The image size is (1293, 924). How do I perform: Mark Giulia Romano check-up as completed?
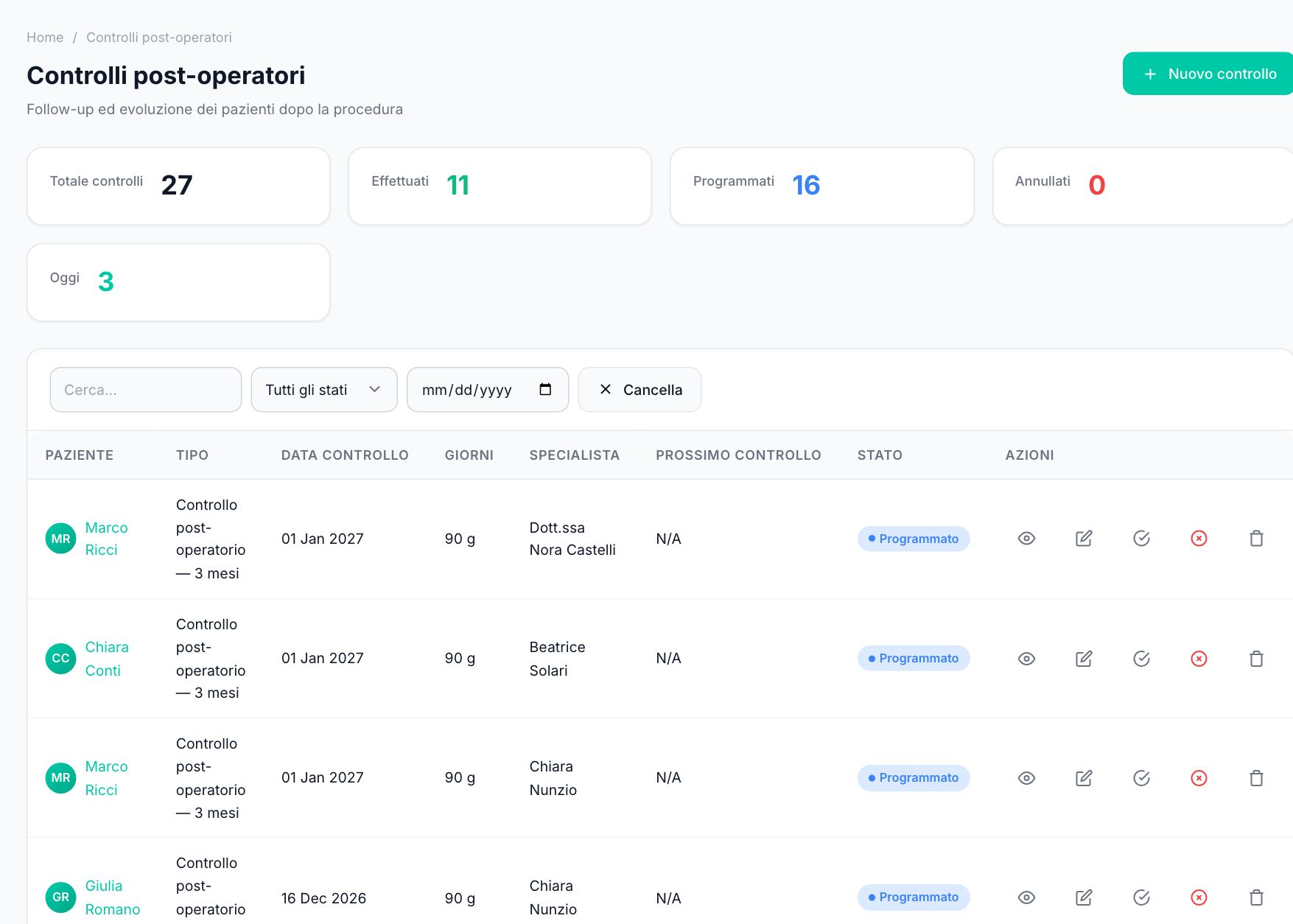pyautogui.click(x=1141, y=897)
